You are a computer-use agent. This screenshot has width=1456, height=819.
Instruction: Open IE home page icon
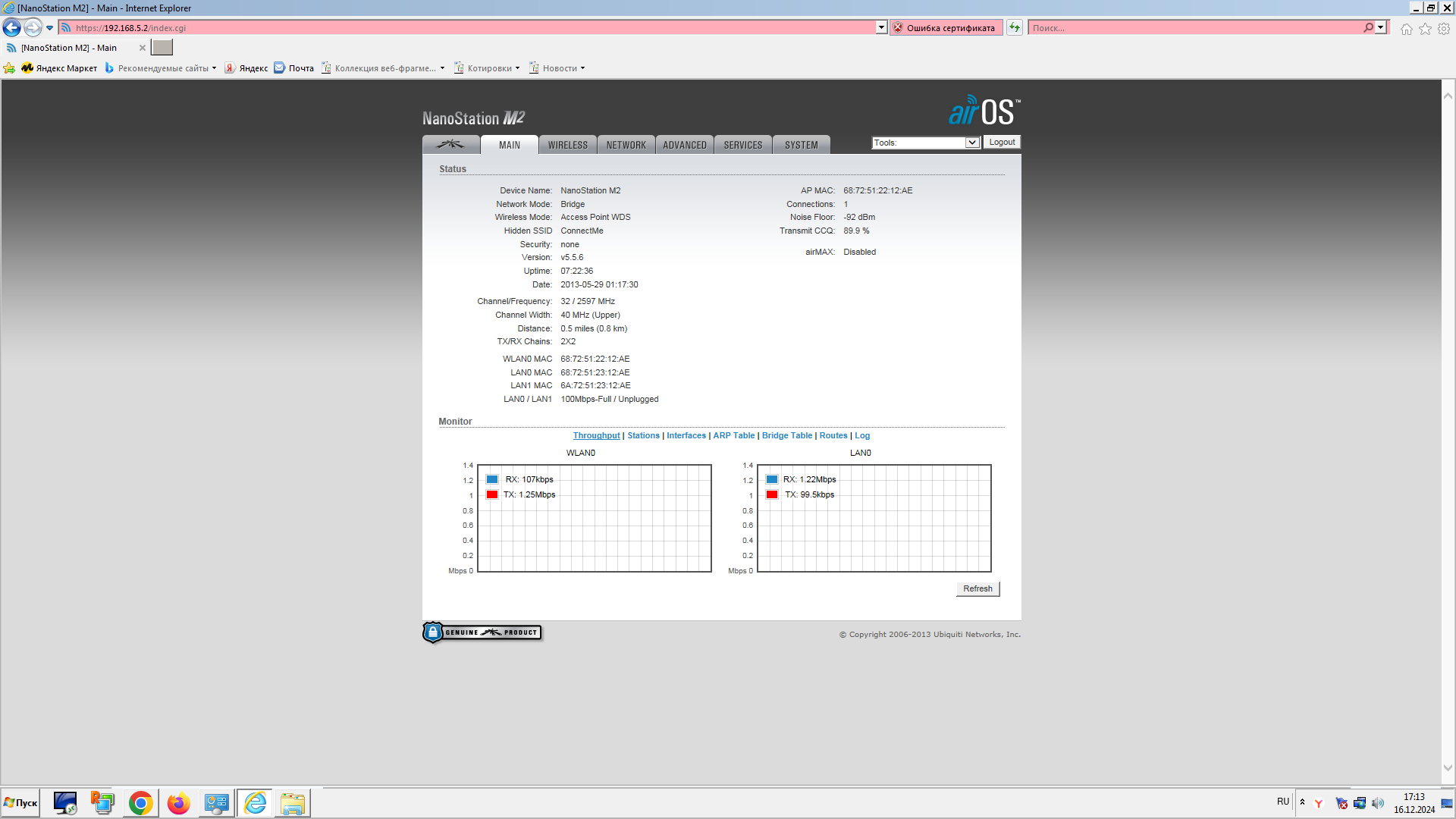pos(1406,29)
